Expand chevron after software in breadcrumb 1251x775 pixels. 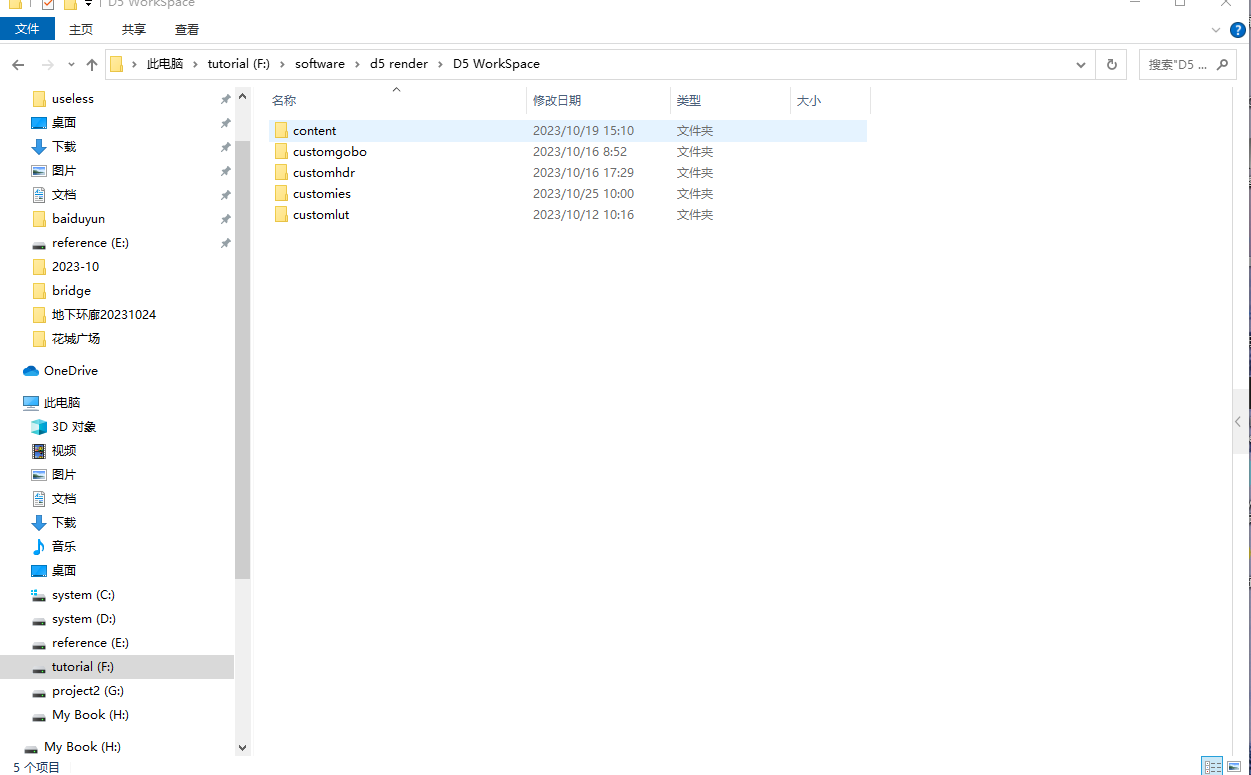(x=357, y=64)
